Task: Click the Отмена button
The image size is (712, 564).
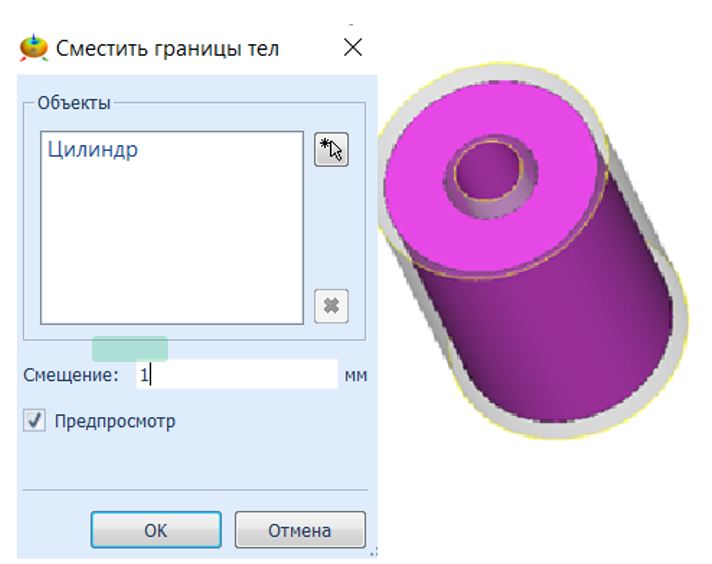Action: (300, 530)
